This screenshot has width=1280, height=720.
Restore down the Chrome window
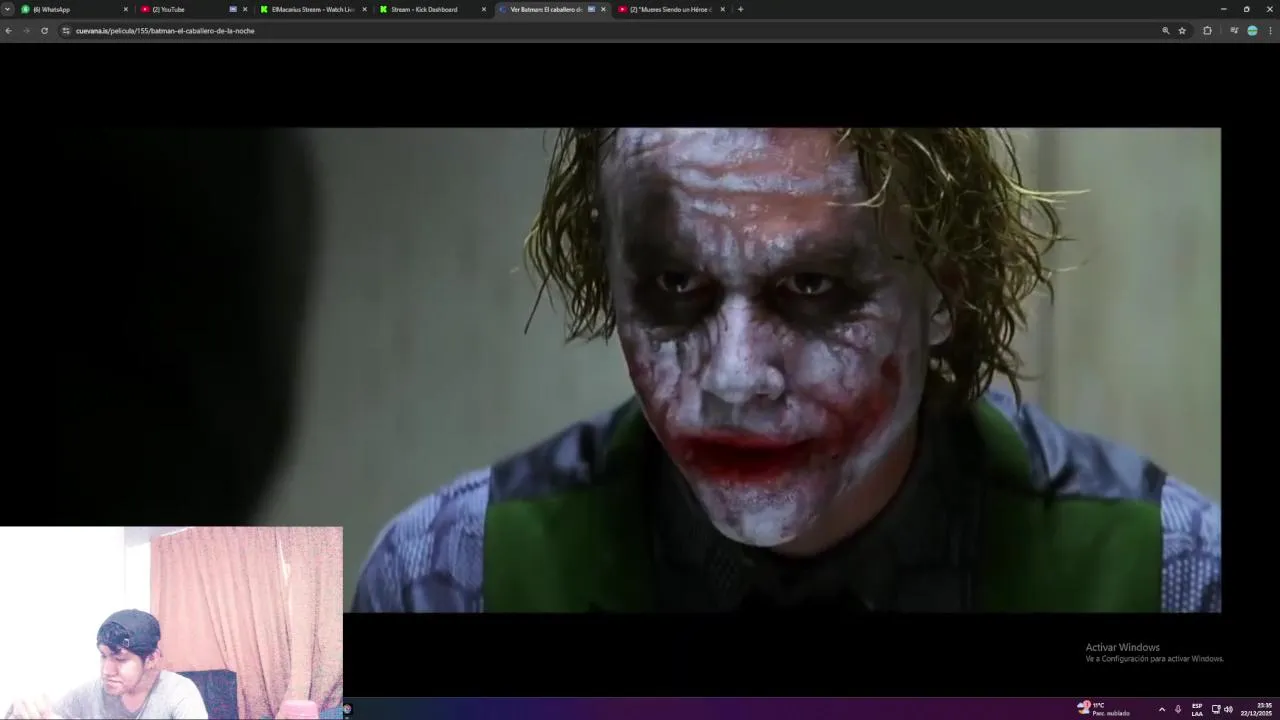pos(1246,9)
